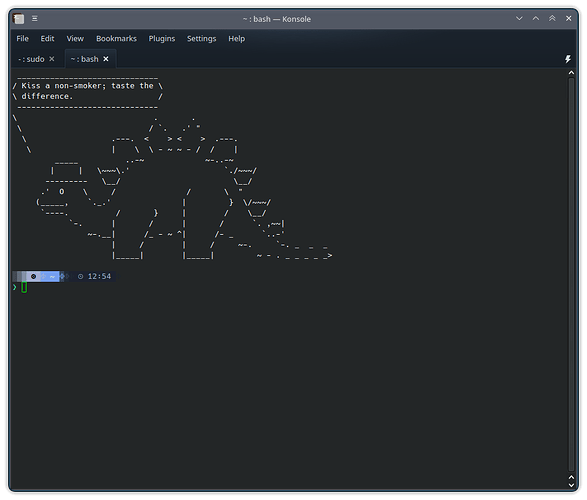The image size is (587, 500).
Task: Close the bash tab with its X
Action: (x=106, y=59)
